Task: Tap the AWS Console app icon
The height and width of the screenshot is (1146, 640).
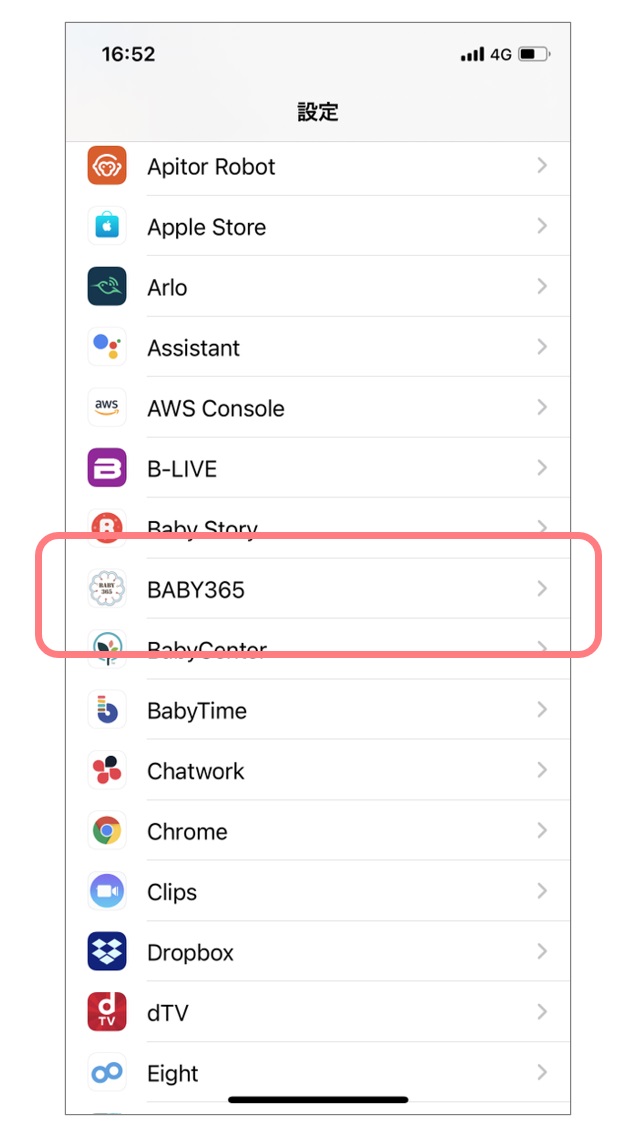Action: 107,408
